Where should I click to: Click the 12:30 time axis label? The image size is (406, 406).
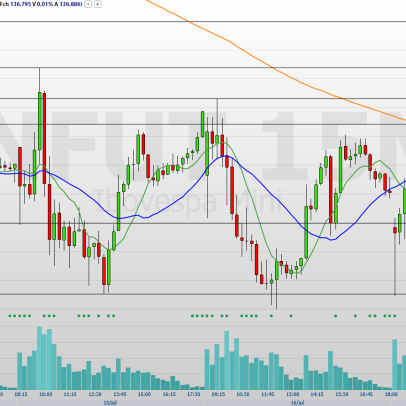[95, 394]
